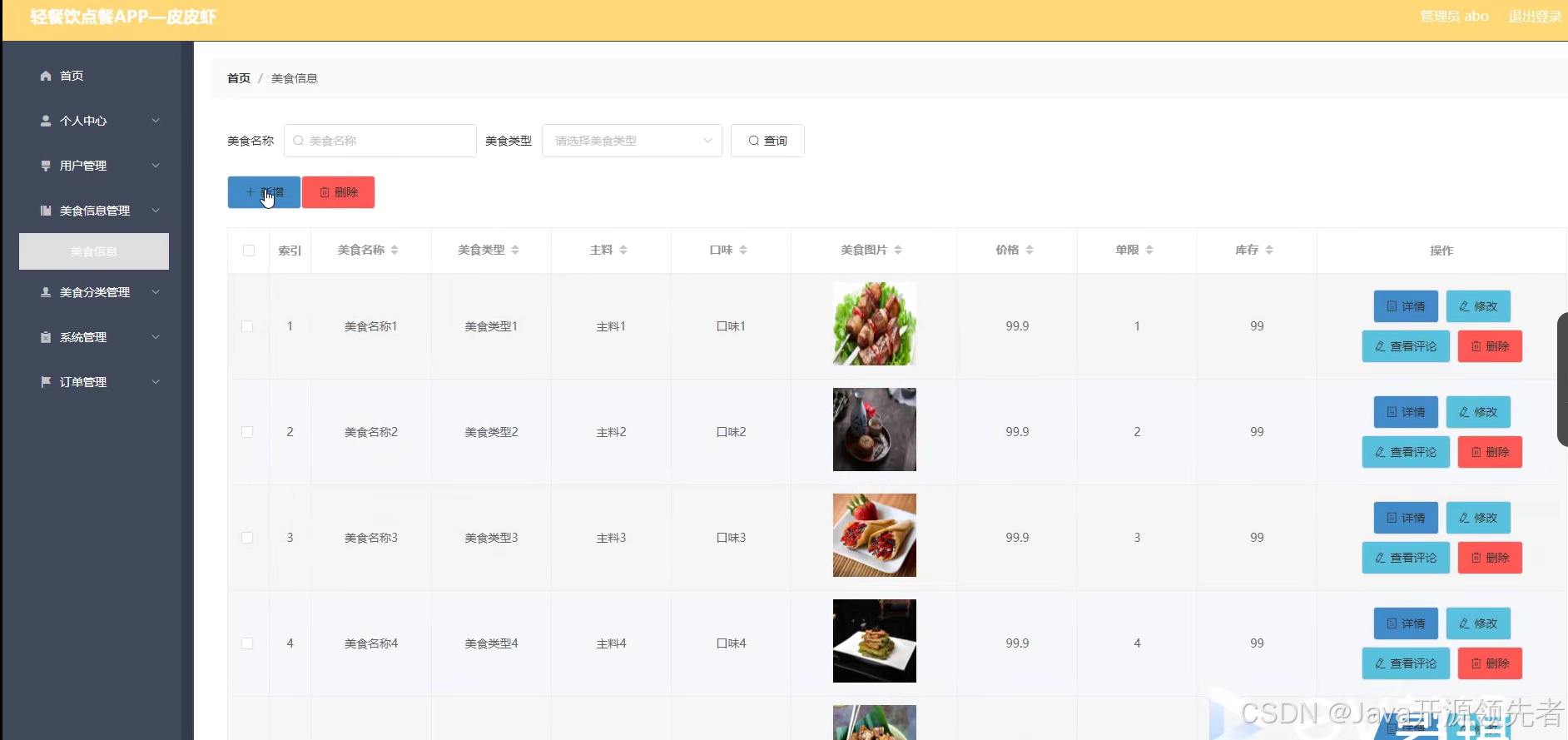Click the 美食分类管理 sidebar icon

coord(46,292)
